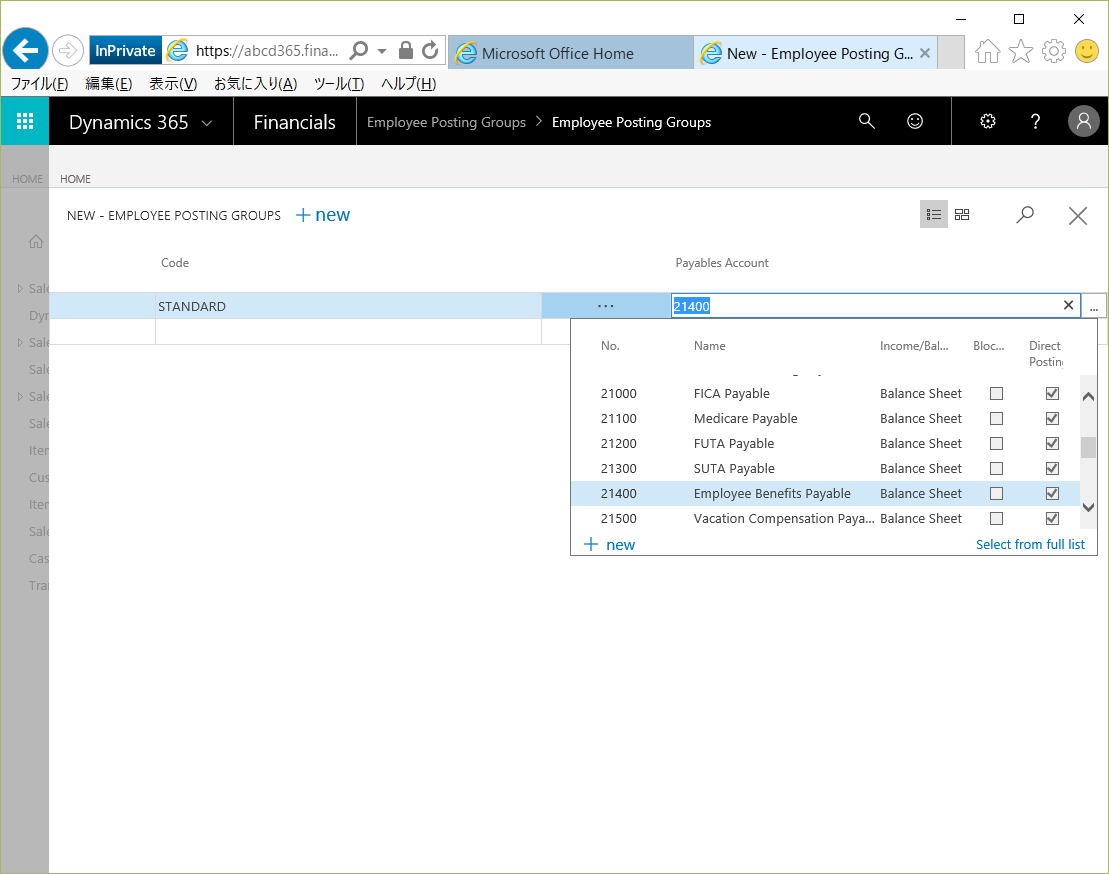Sort by the Name column header
The width and height of the screenshot is (1109, 874).
709,346
